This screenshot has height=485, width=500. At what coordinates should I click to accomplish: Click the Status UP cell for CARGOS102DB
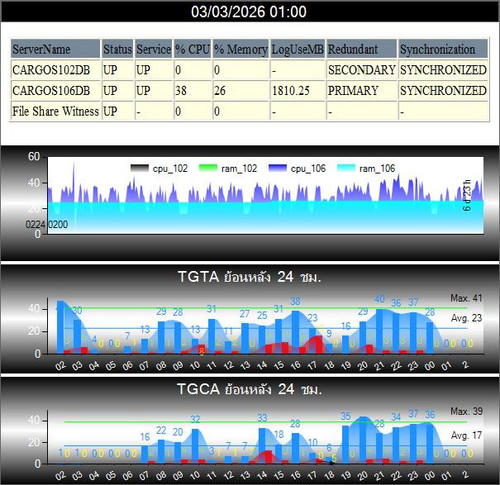tap(117, 70)
